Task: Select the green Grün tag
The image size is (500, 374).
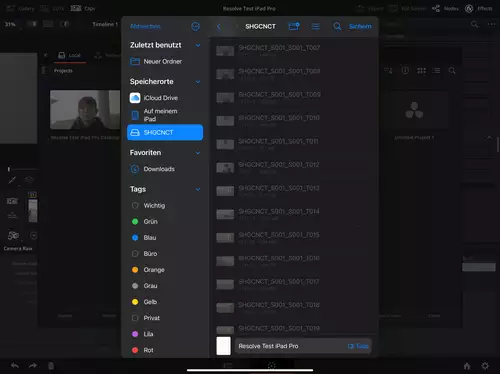Action: click(165, 221)
